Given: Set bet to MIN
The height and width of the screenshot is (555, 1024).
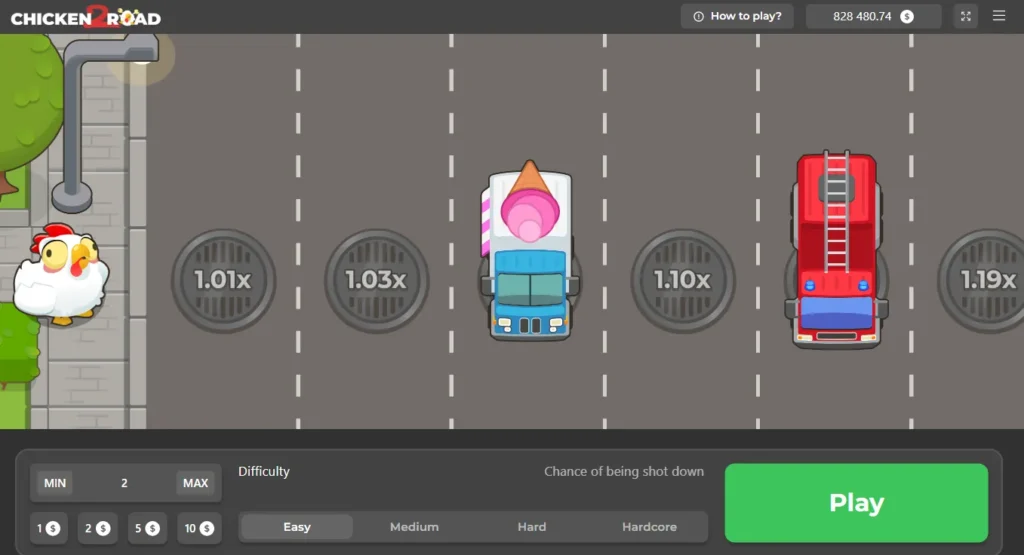Looking at the screenshot, I should (55, 483).
